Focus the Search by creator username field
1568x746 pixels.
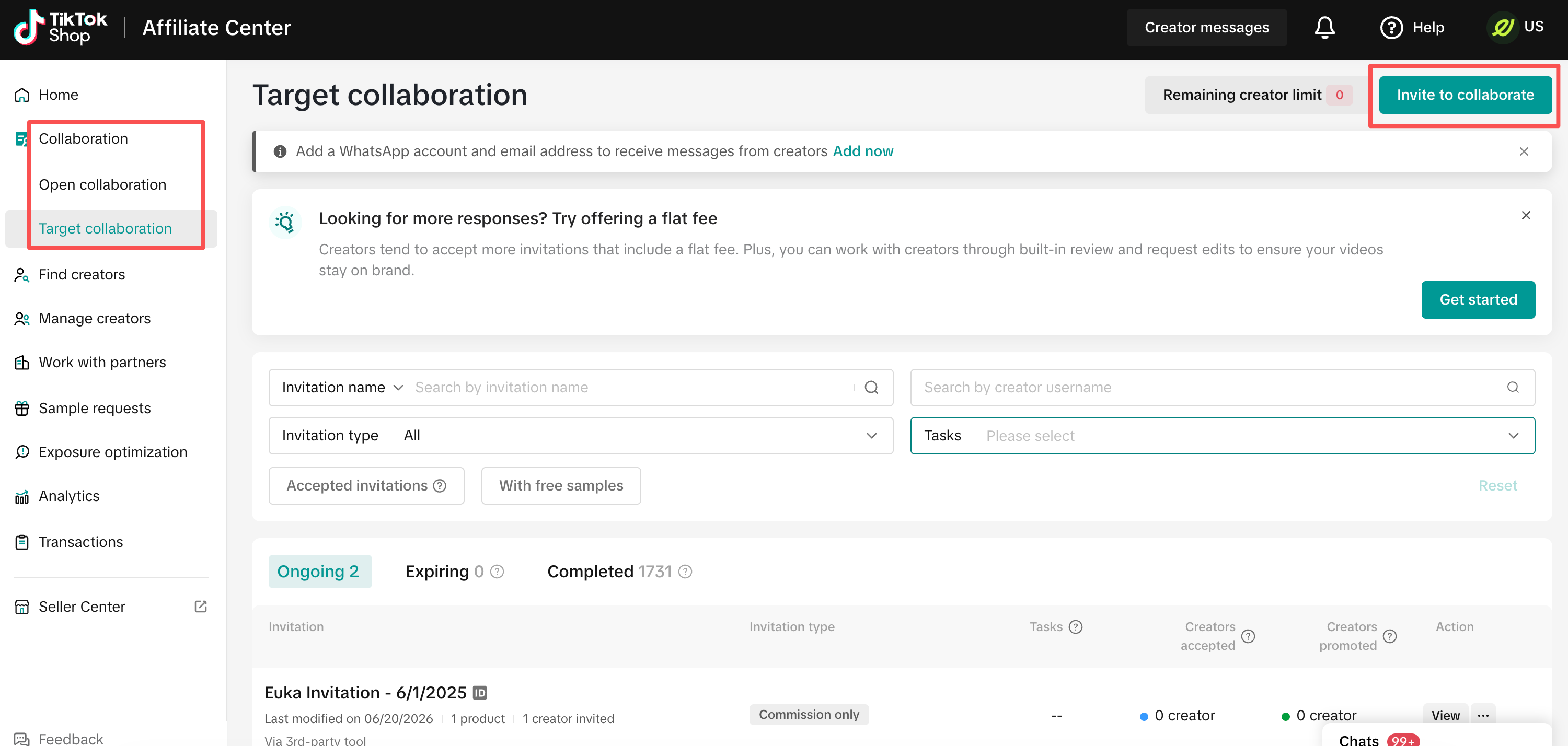point(1223,387)
